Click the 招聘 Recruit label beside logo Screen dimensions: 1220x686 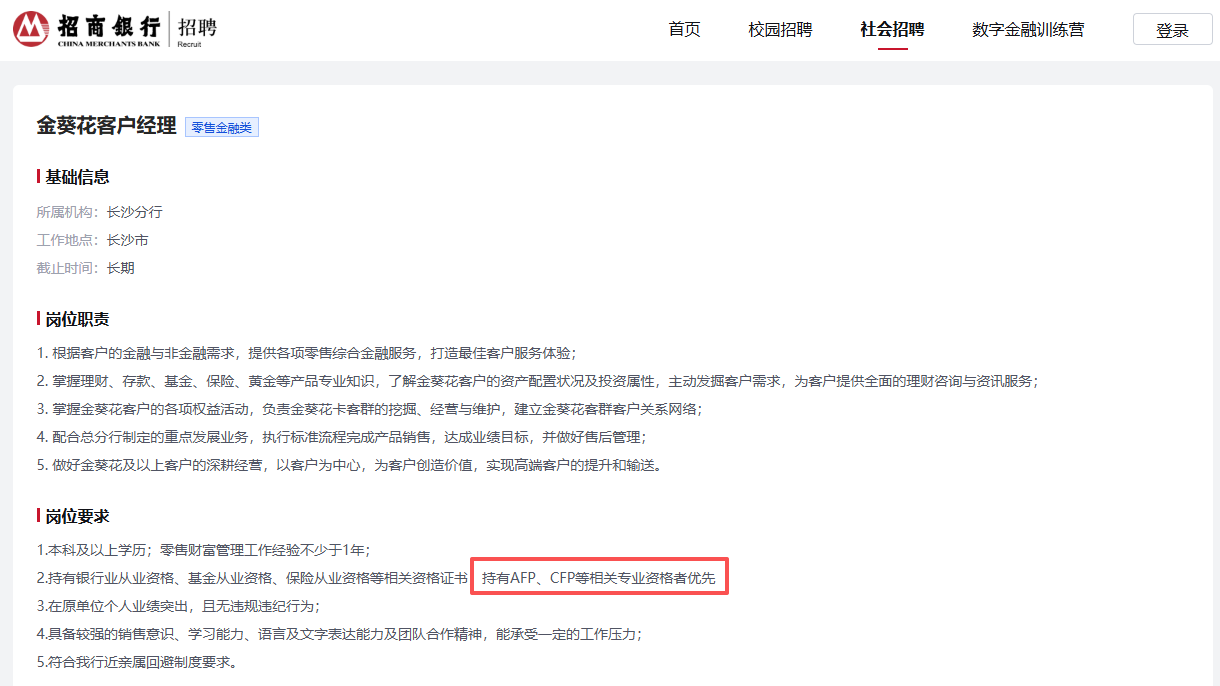point(196,29)
